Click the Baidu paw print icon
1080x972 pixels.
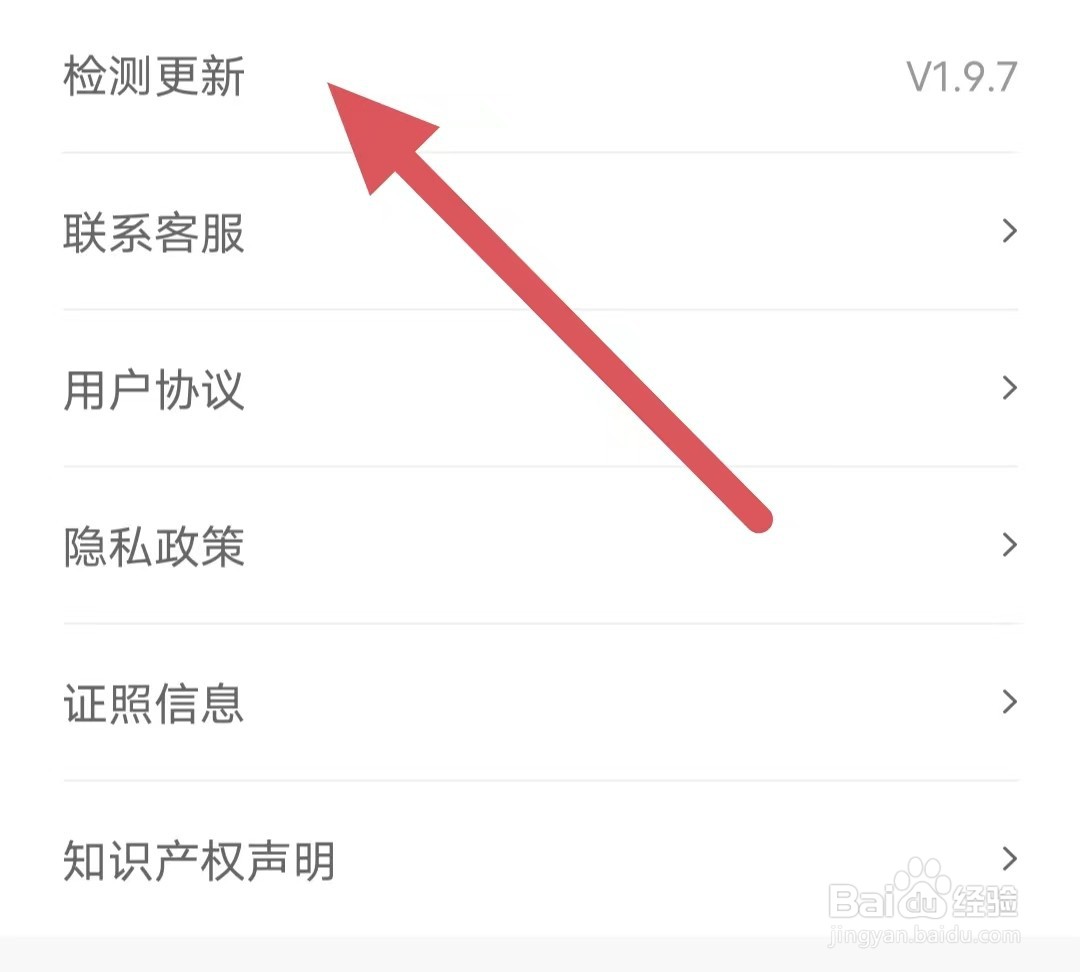pyautogui.click(x=922, y=889)
